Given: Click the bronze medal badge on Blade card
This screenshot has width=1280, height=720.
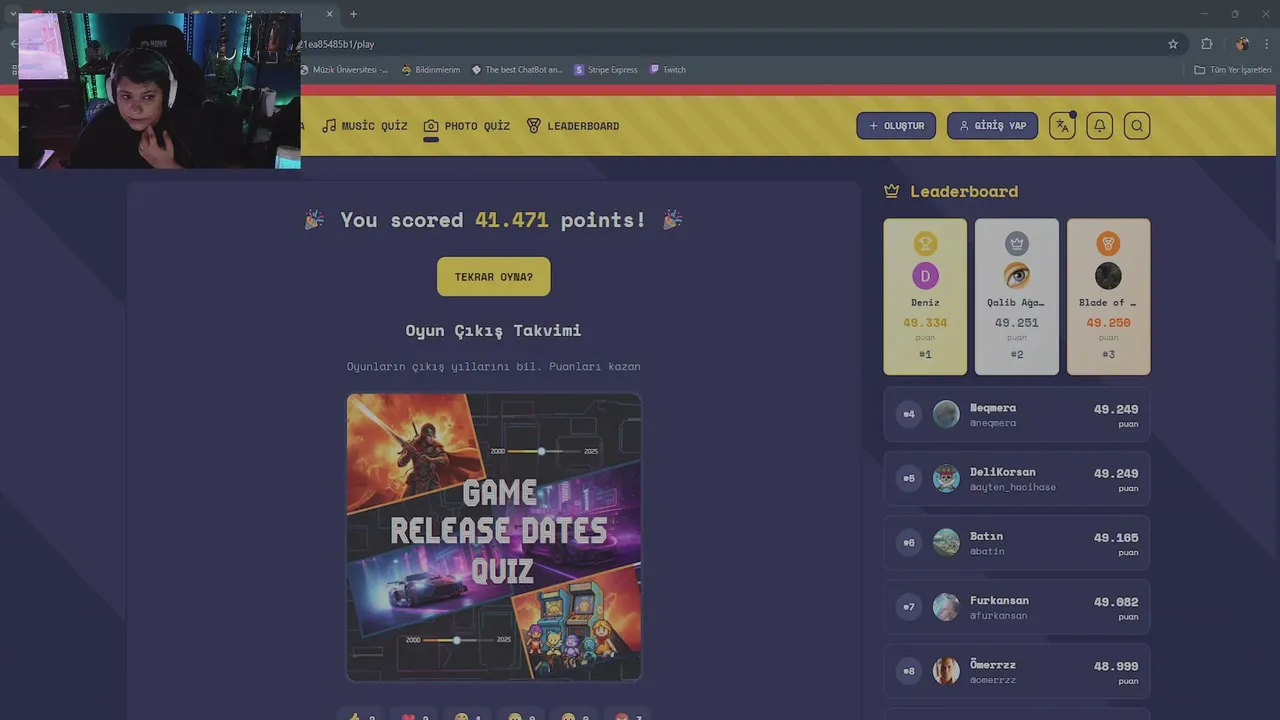Looking at the screenshot, I should pos(1108,243).
